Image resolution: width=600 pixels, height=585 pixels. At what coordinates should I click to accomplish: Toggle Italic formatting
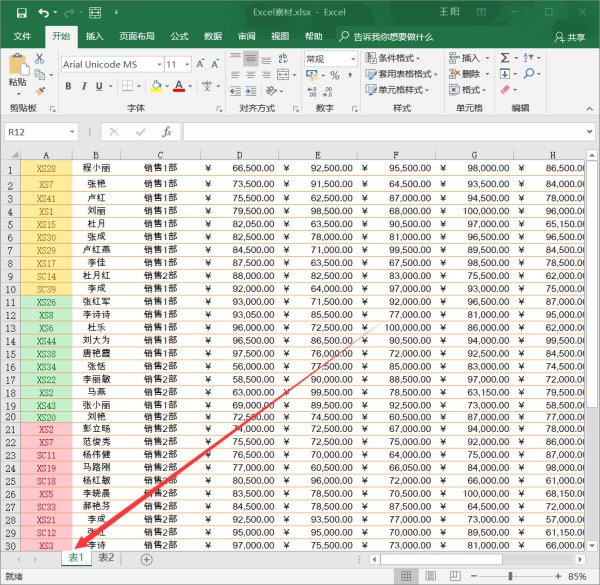[83, 86]
